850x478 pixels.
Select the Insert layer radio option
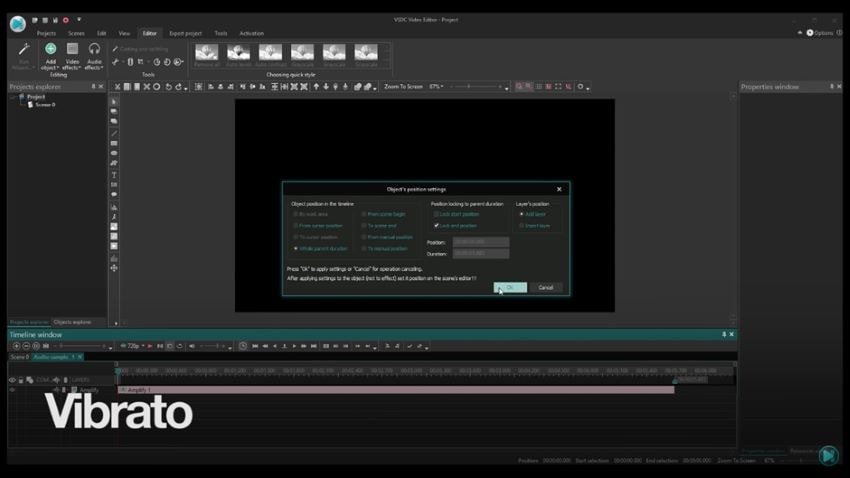521,225
